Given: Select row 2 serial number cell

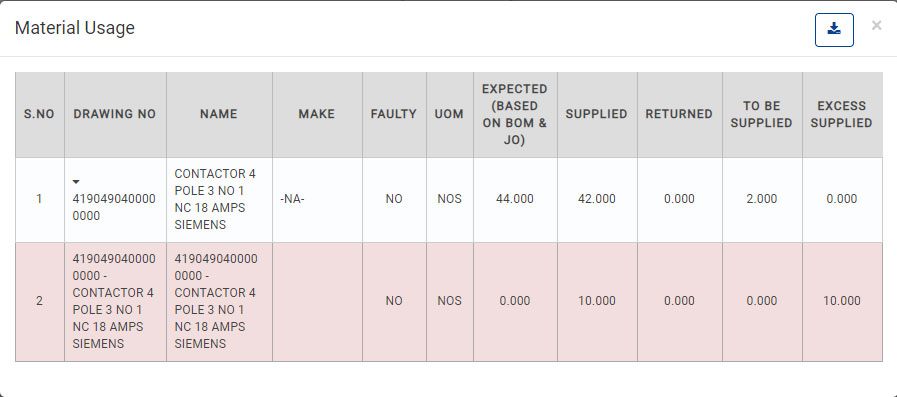Looking at the screenshot, I should (39, 301).
